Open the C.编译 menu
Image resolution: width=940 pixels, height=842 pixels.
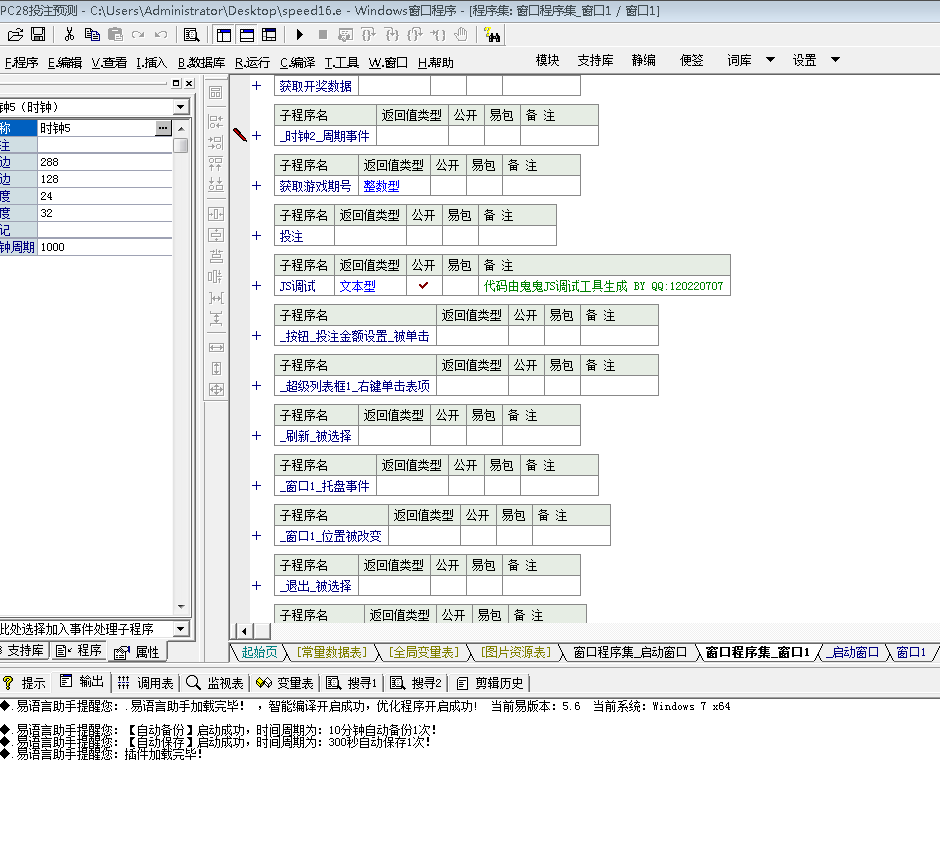pyautogui.click(x=297, y=62)
